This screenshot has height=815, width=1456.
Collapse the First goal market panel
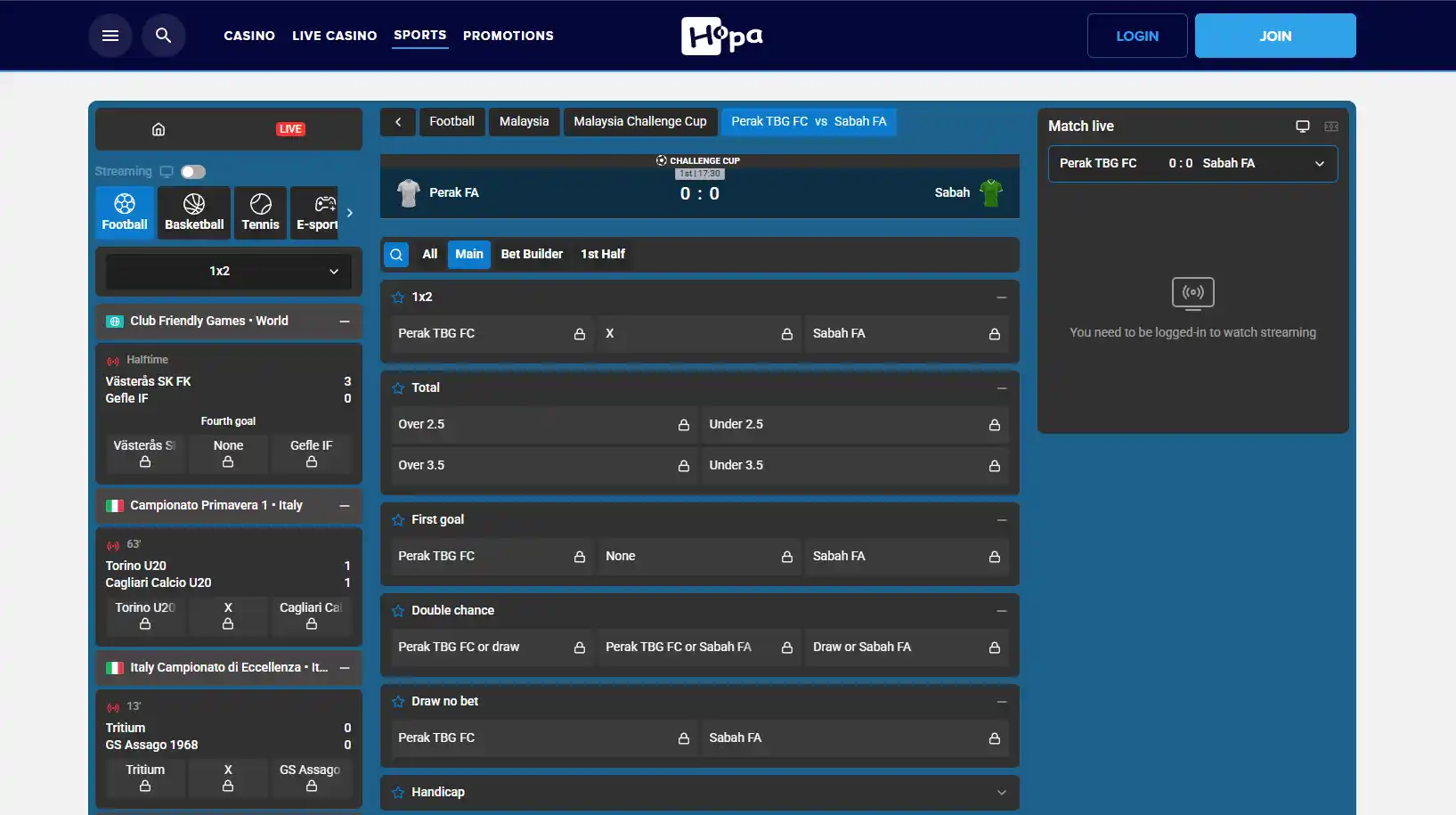pos(1002,520)
